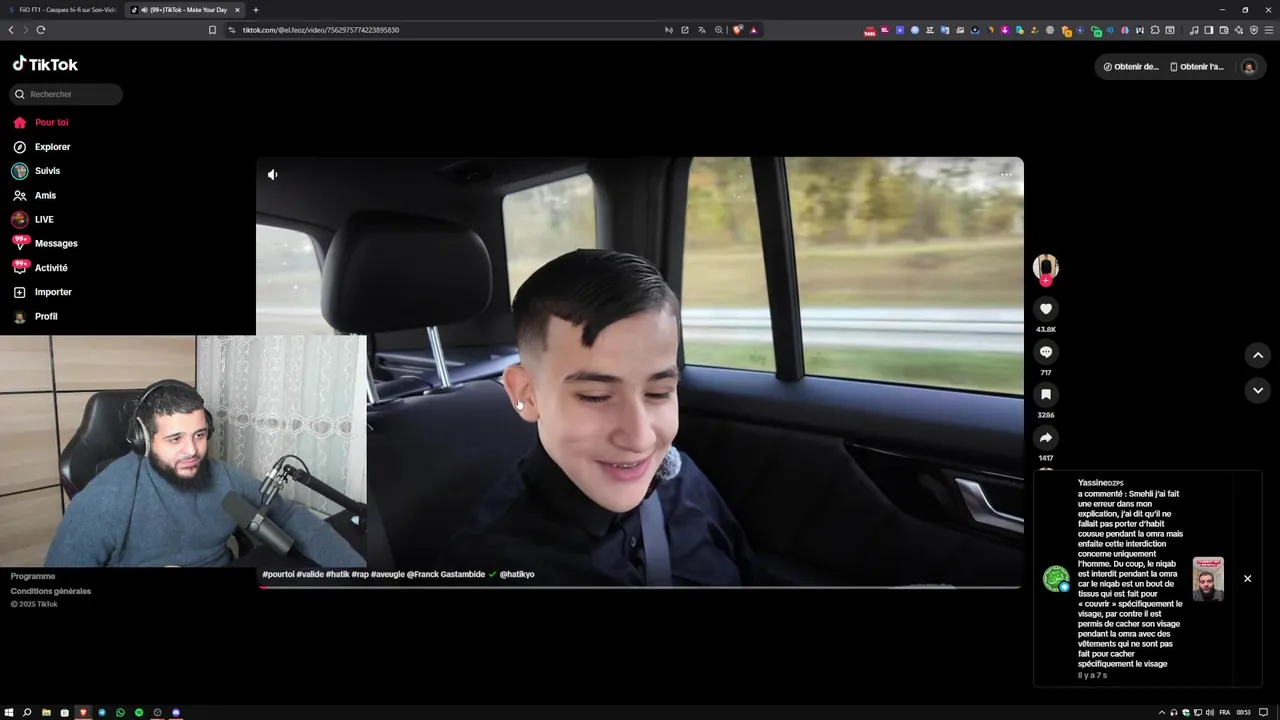Share the video using the arrow icon
This screenshot has width=1280, height=720.
(x=1046, y=438)
